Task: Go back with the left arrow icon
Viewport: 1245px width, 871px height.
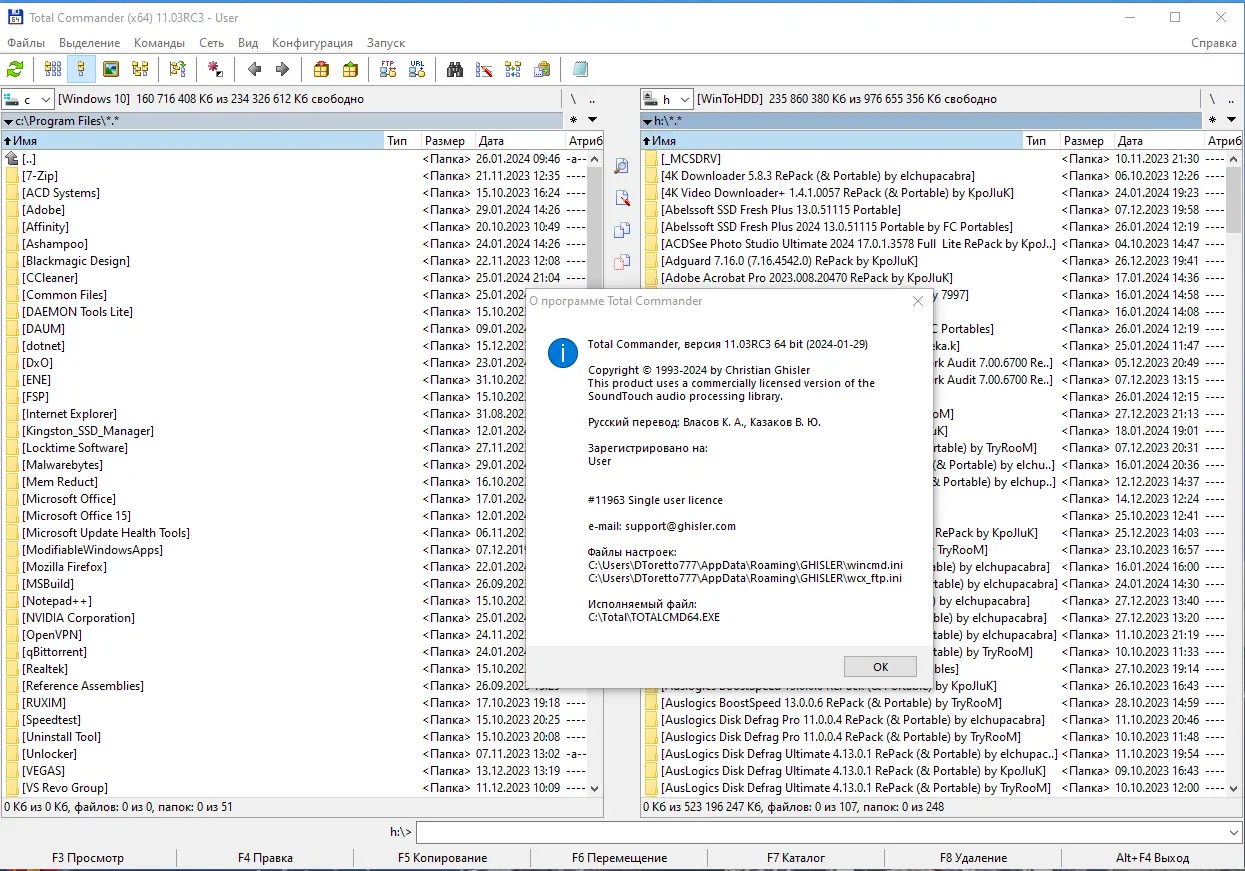Action: 254,69
